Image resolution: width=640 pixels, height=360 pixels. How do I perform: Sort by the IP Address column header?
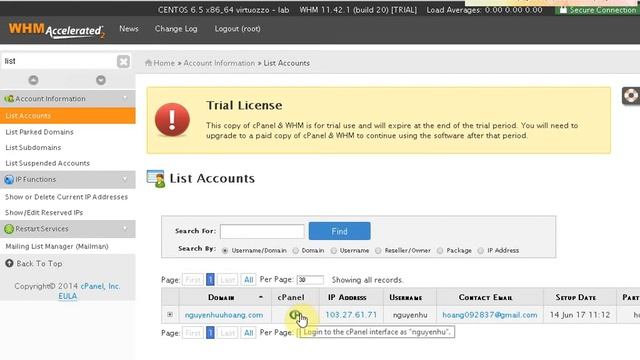[x=347, y=298]
